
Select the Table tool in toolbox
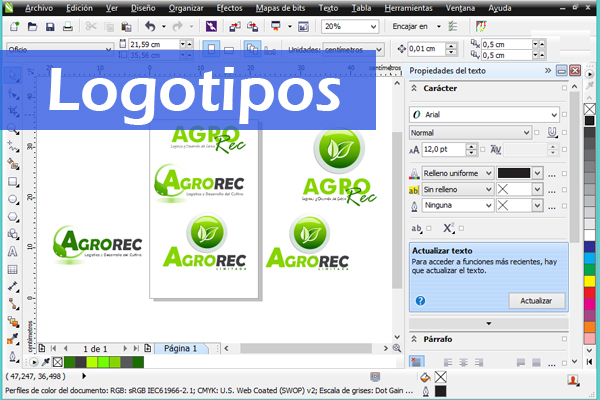13,269
